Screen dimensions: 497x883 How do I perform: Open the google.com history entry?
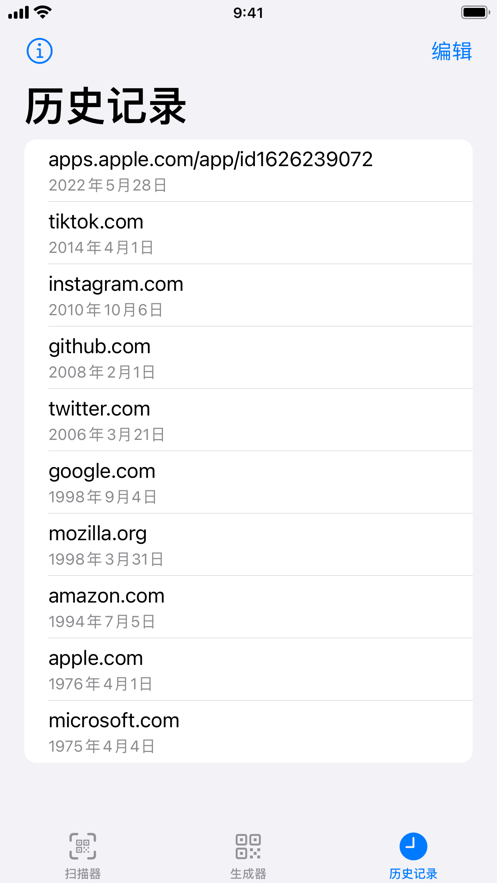point(248,483)
